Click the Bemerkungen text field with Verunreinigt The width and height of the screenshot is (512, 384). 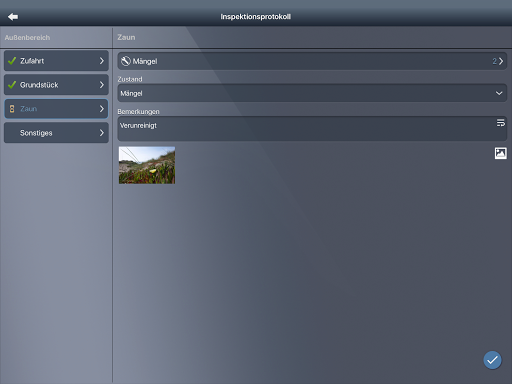coord(312,129)
